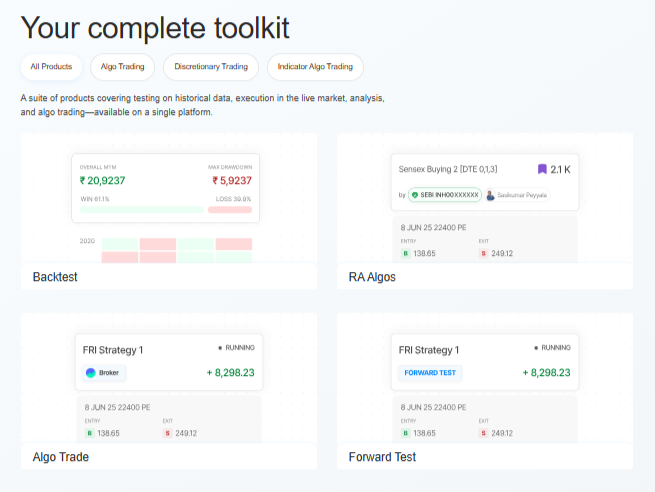Select the All Products filter tab
The height and width of the screenshot is (492, 655).
pos(51,67)
